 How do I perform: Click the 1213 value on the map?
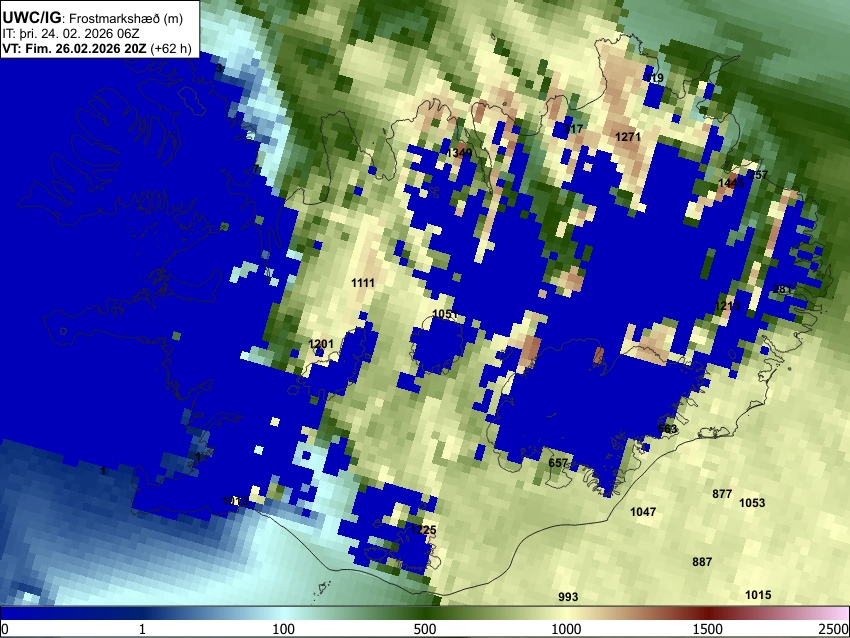pyautogui.click(x=727, y=306)
